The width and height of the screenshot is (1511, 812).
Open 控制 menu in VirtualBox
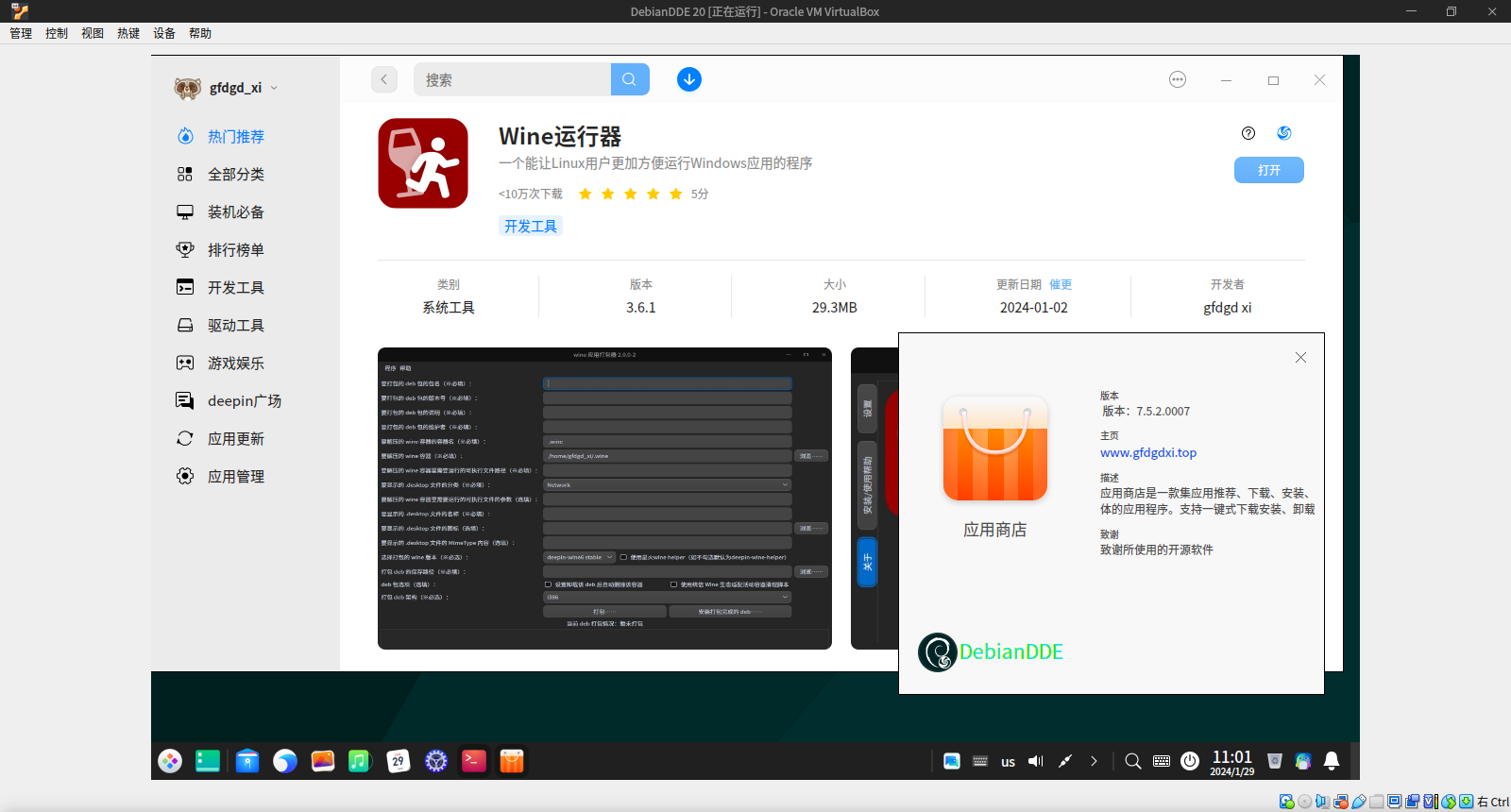[x=57, y=33]
